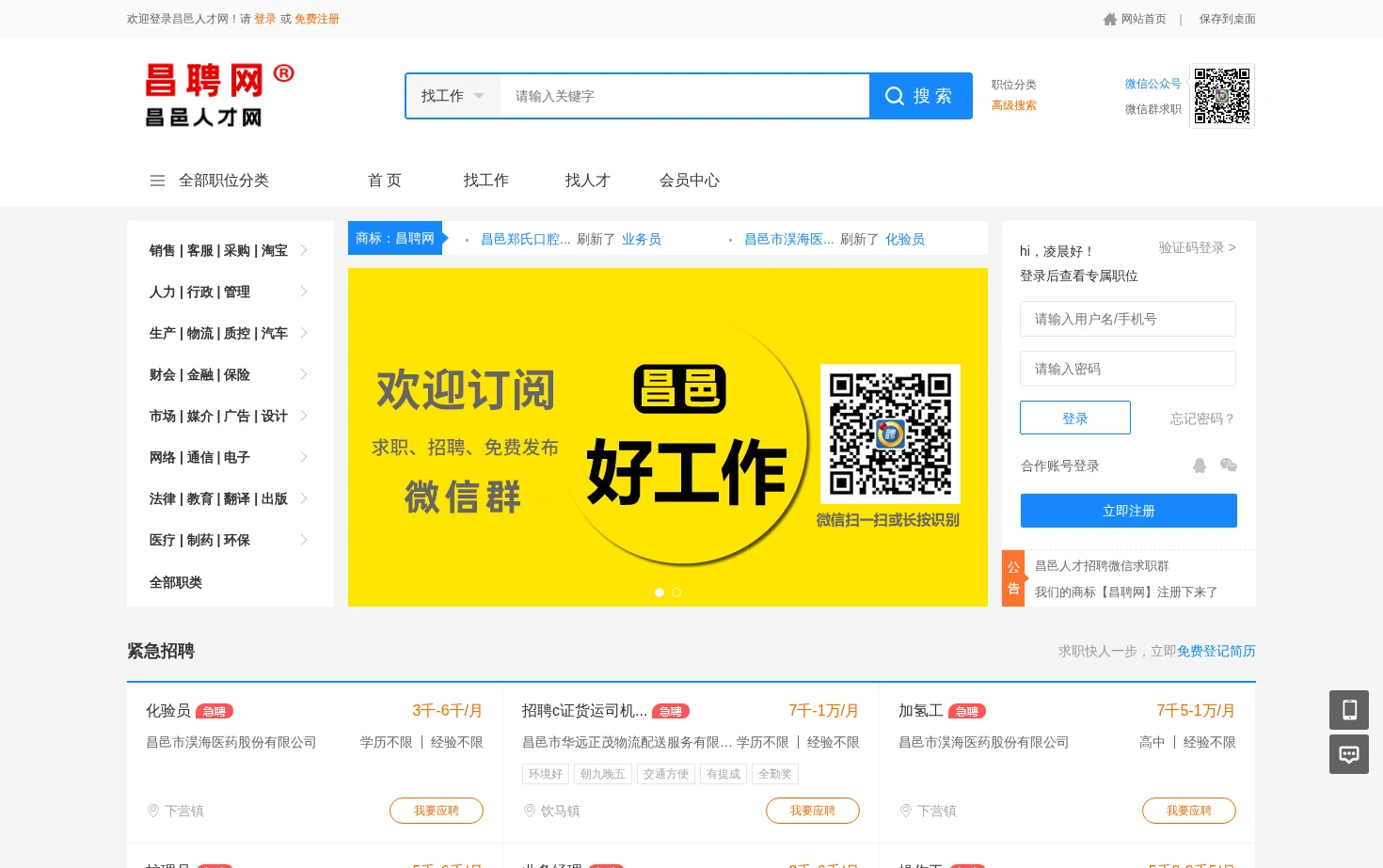Open the hamburger menu icon for 全部职位分类

(x=158, y=181)
